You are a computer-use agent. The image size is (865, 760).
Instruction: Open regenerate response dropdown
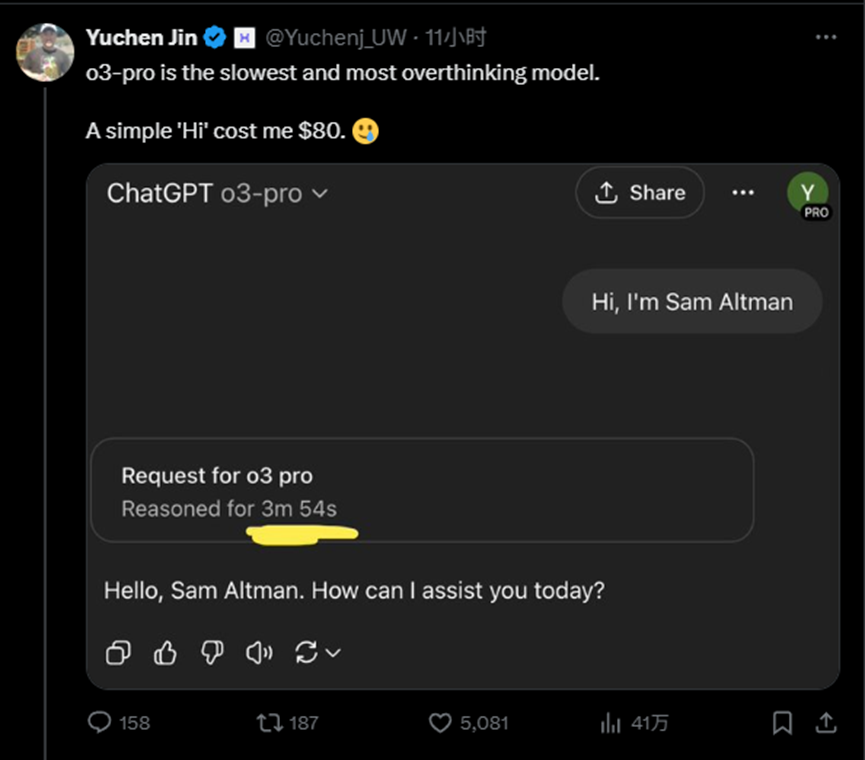(318, 653)
